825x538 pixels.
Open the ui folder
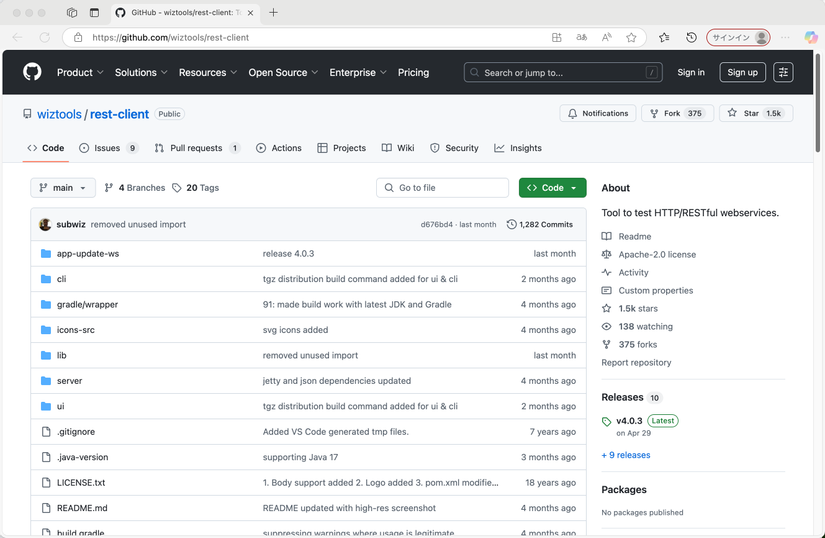point(61,406)
